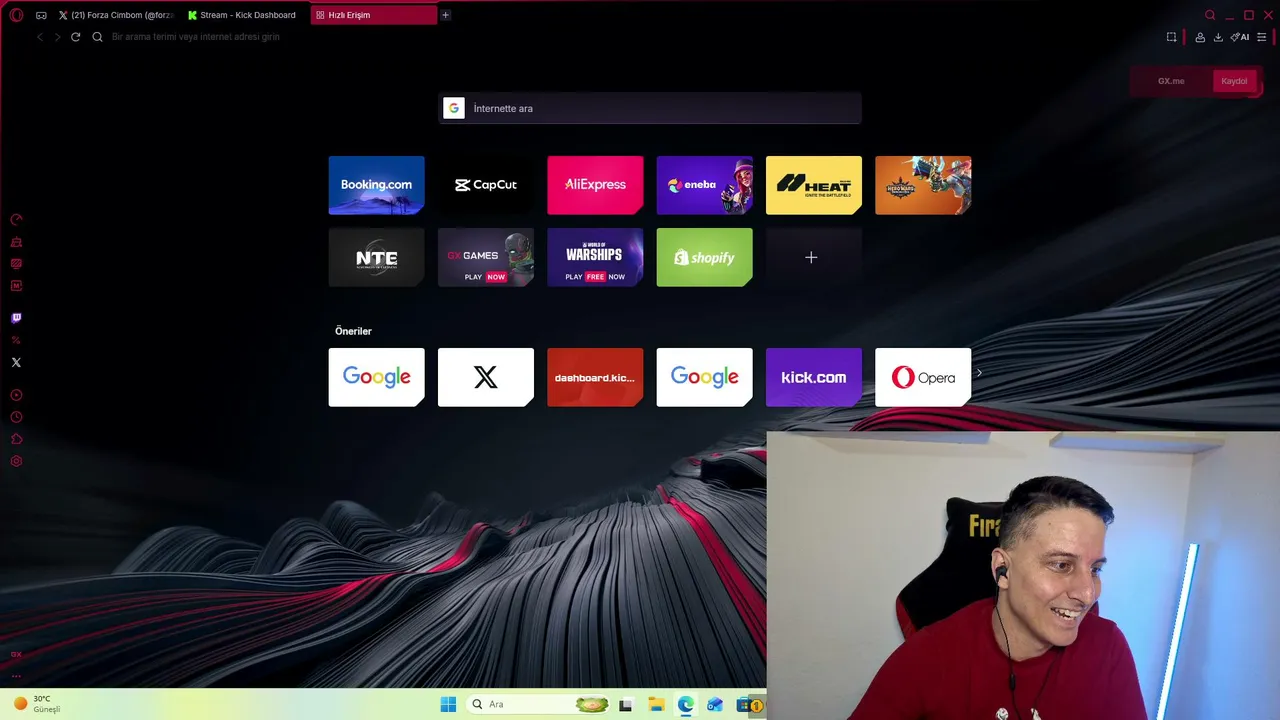Open the history clock icon in sidebar
This screenshot has width=1280, height=720.
[16, 417]
